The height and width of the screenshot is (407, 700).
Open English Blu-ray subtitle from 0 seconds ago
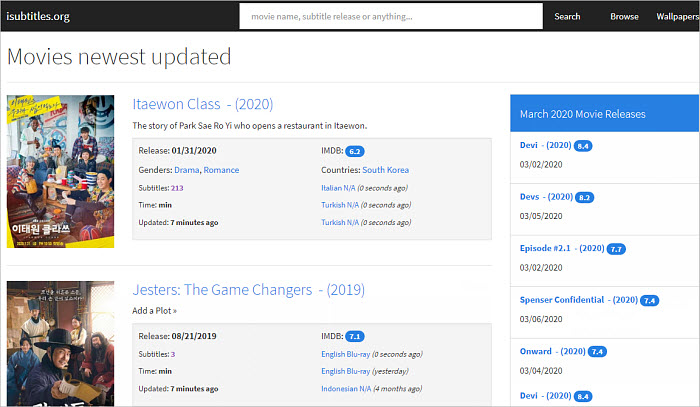pos(346,354)
